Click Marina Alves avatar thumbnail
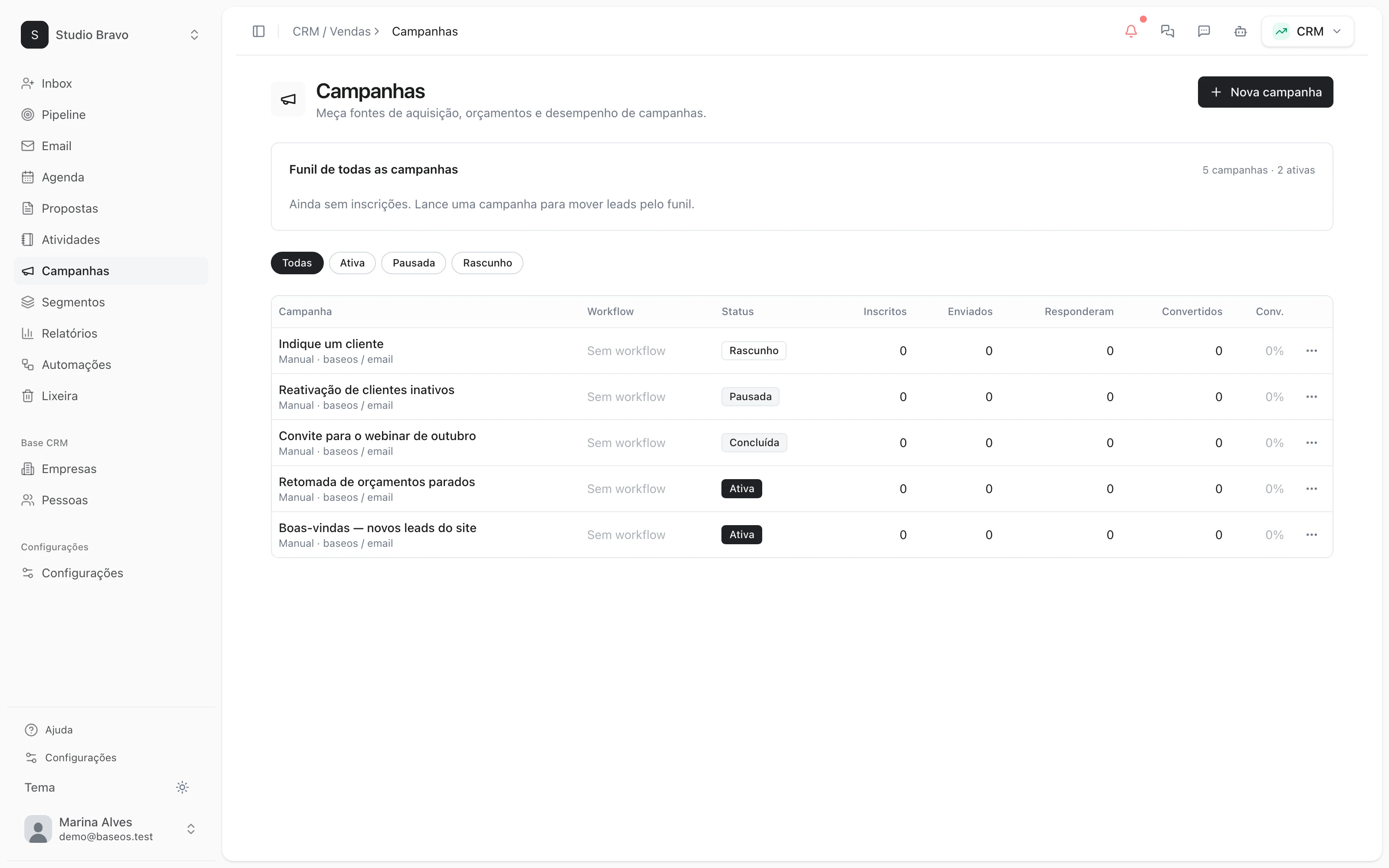Viewport: 1389px width, 868px height. (x=38, y=829)
